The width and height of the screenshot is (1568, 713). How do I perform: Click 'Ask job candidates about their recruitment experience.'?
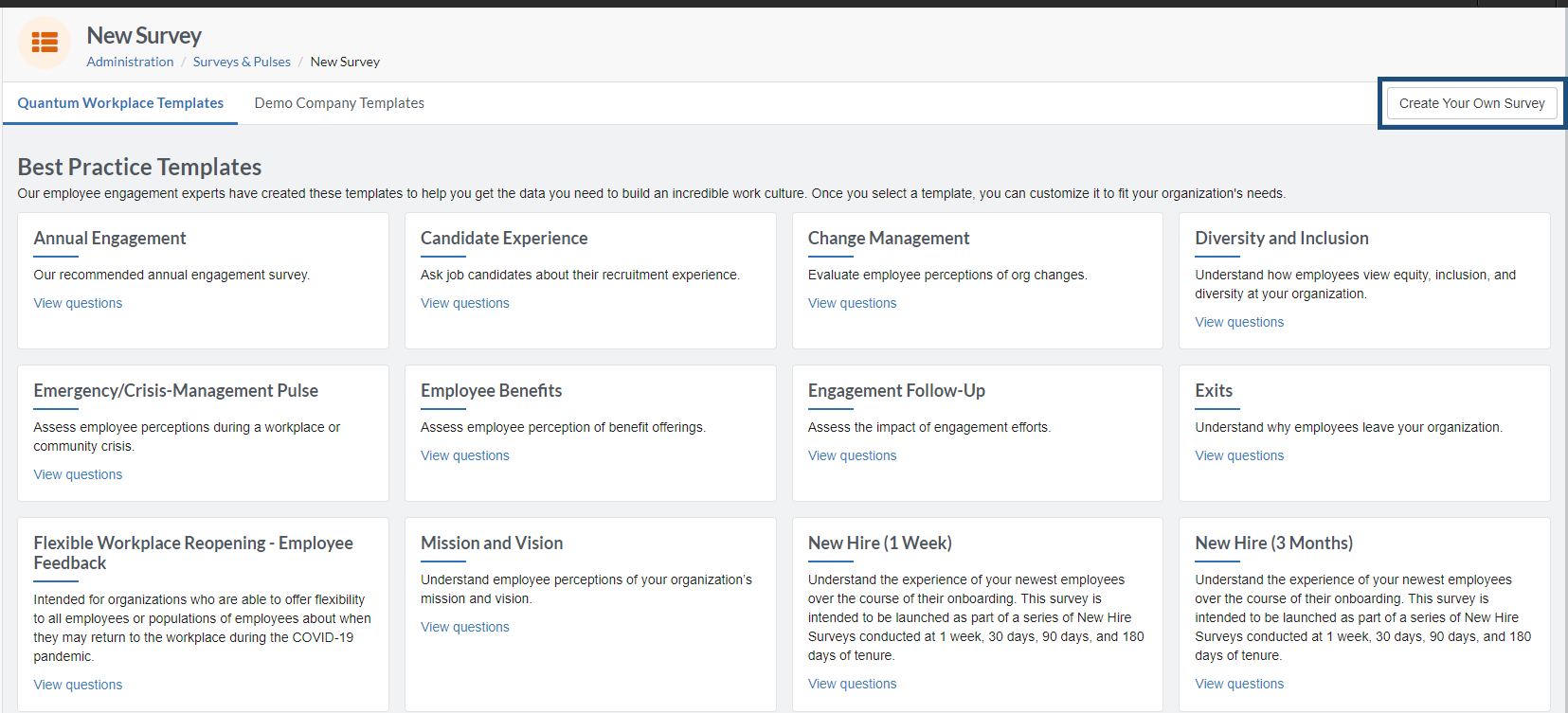pos(580,275)
